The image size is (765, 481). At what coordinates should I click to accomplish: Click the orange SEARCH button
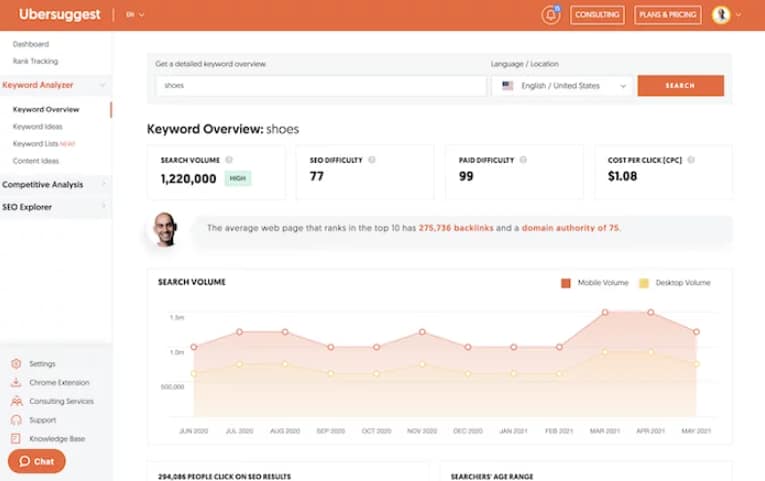[680, 86]
